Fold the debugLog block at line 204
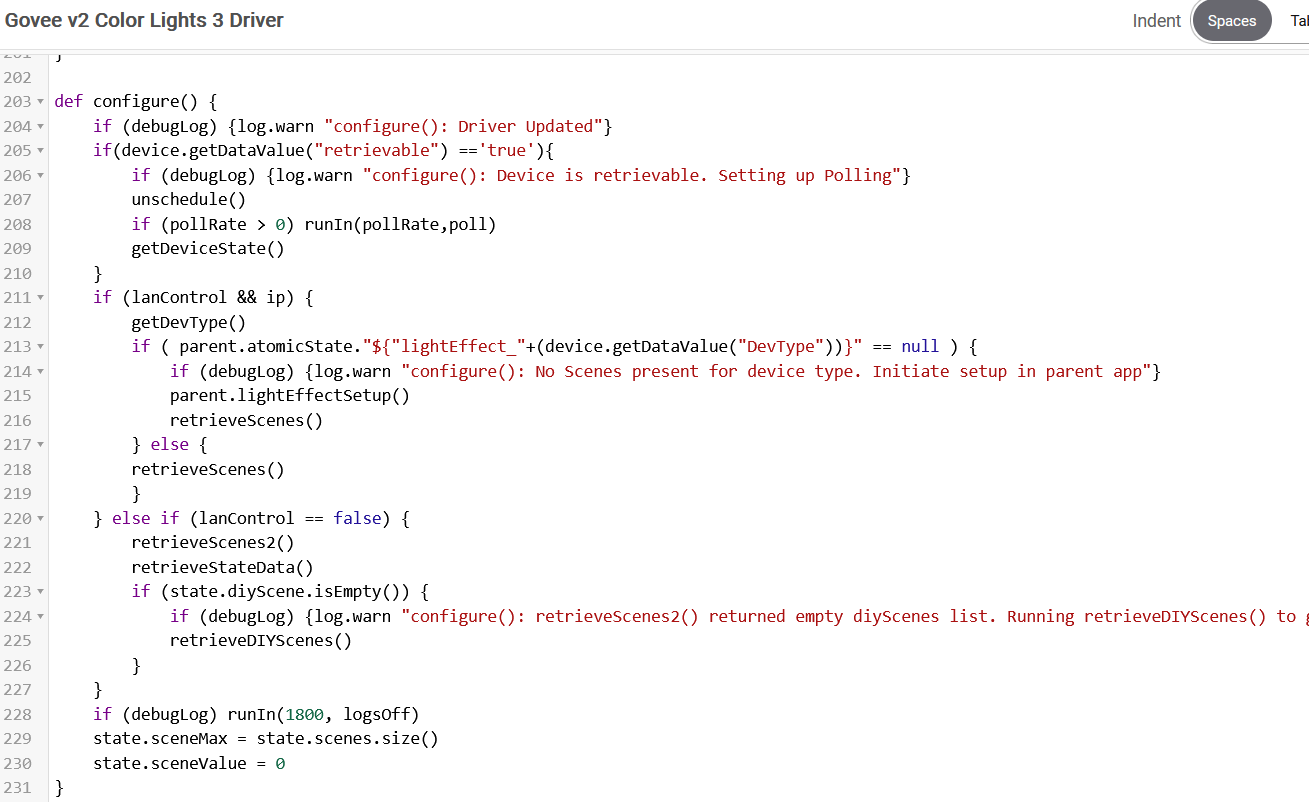 (40, 126)
